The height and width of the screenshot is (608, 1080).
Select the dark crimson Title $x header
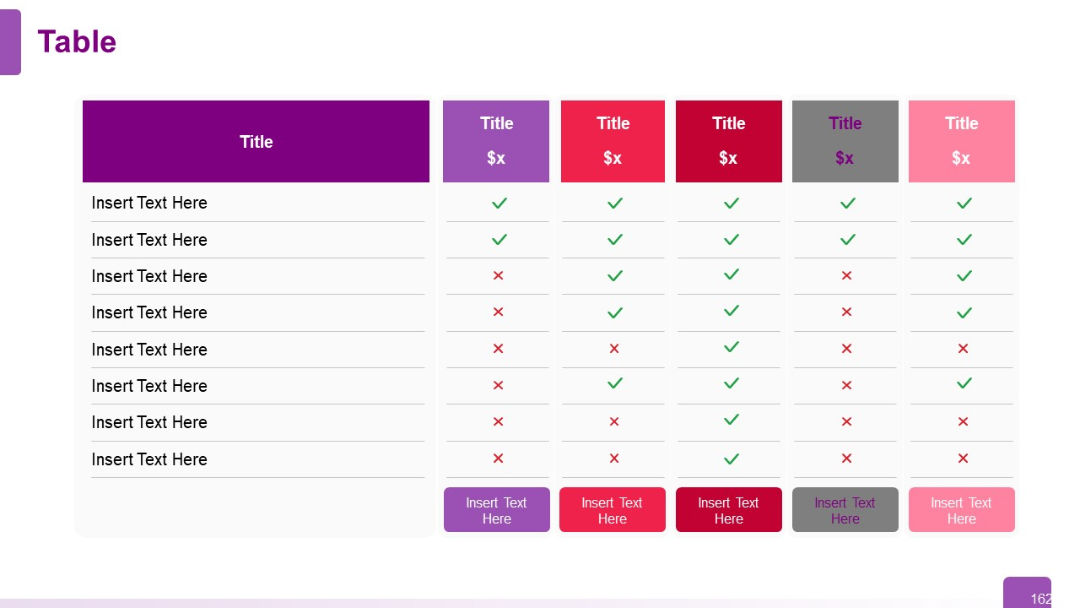(x=729, y=141)
